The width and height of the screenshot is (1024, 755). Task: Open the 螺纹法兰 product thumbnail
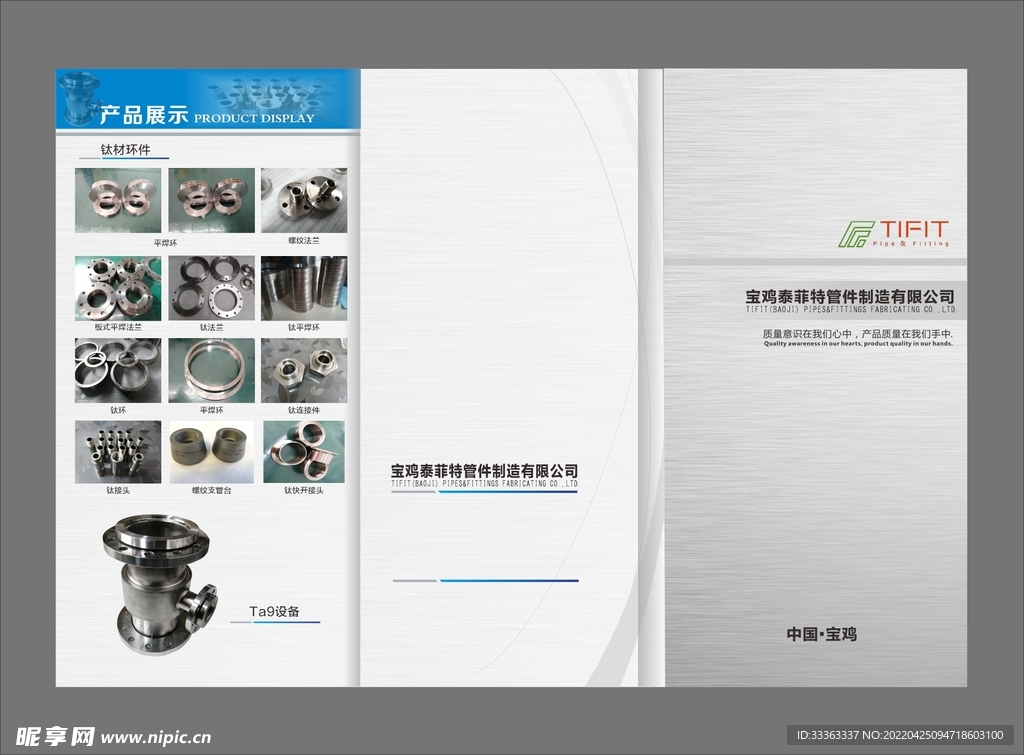tap(304, 200)
